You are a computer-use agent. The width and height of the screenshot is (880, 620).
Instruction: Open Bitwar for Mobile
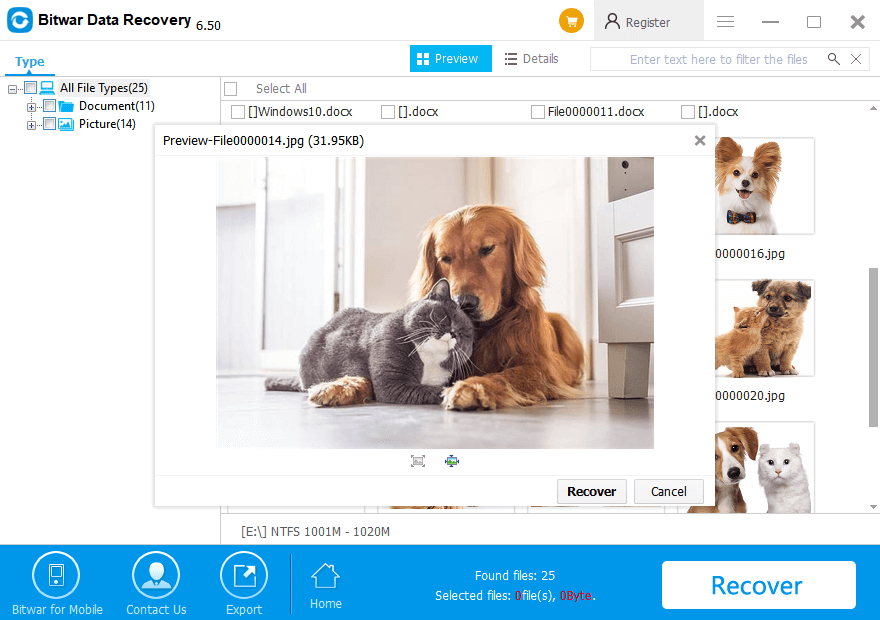point(57,584)
